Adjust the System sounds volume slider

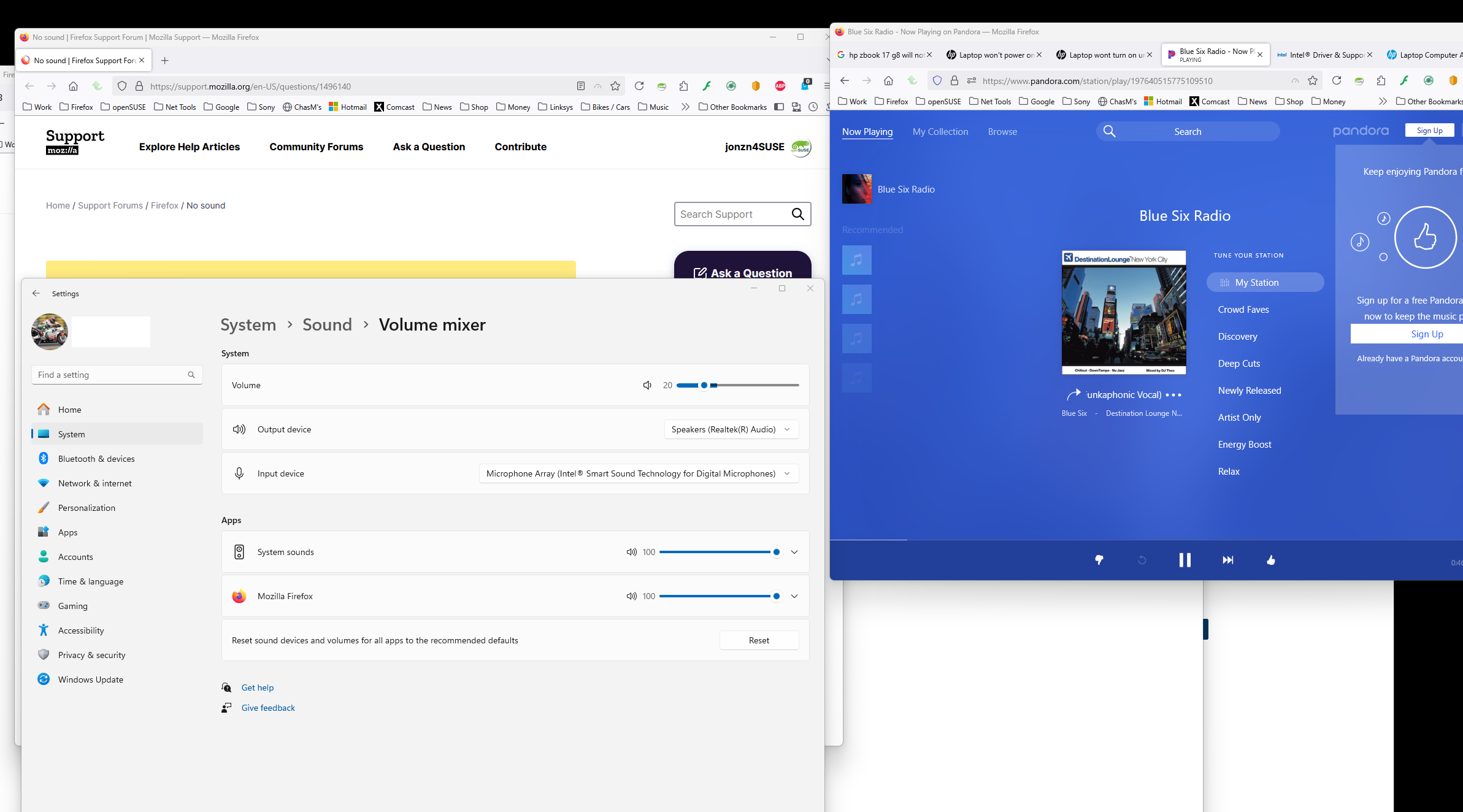click(x=720, y=552)
